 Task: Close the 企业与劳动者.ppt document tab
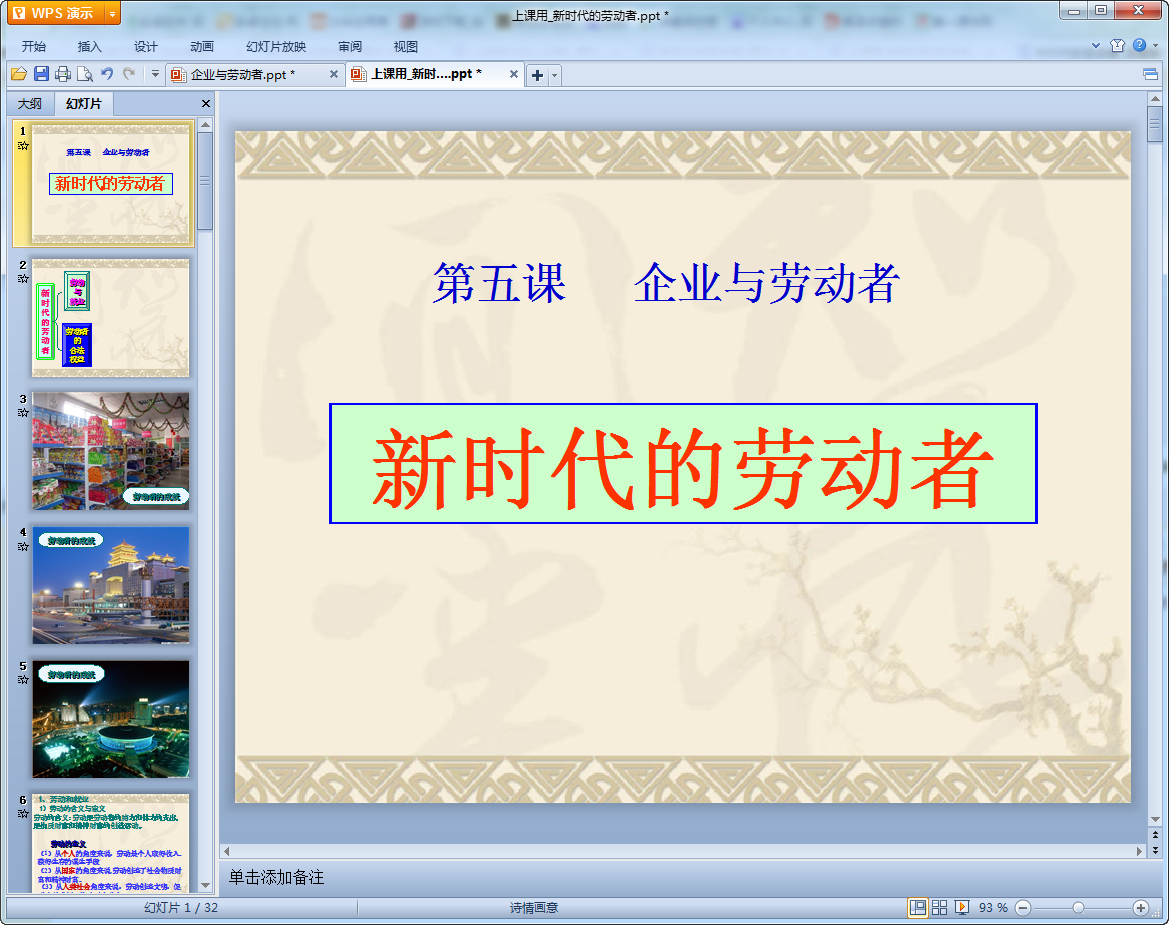pyautogui.click(x=333, y=75)
